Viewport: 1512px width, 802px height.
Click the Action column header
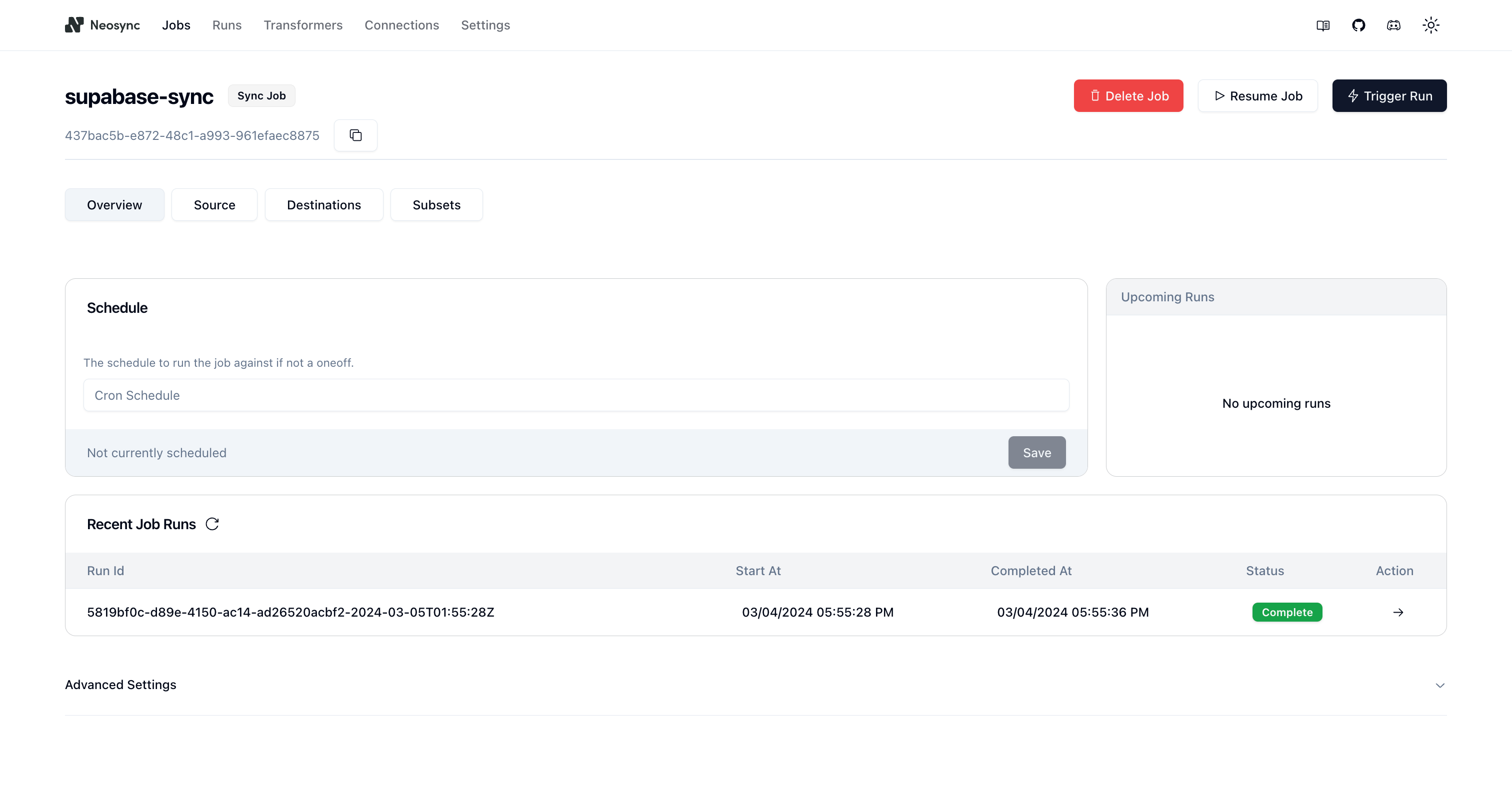tap(1394, 571)
